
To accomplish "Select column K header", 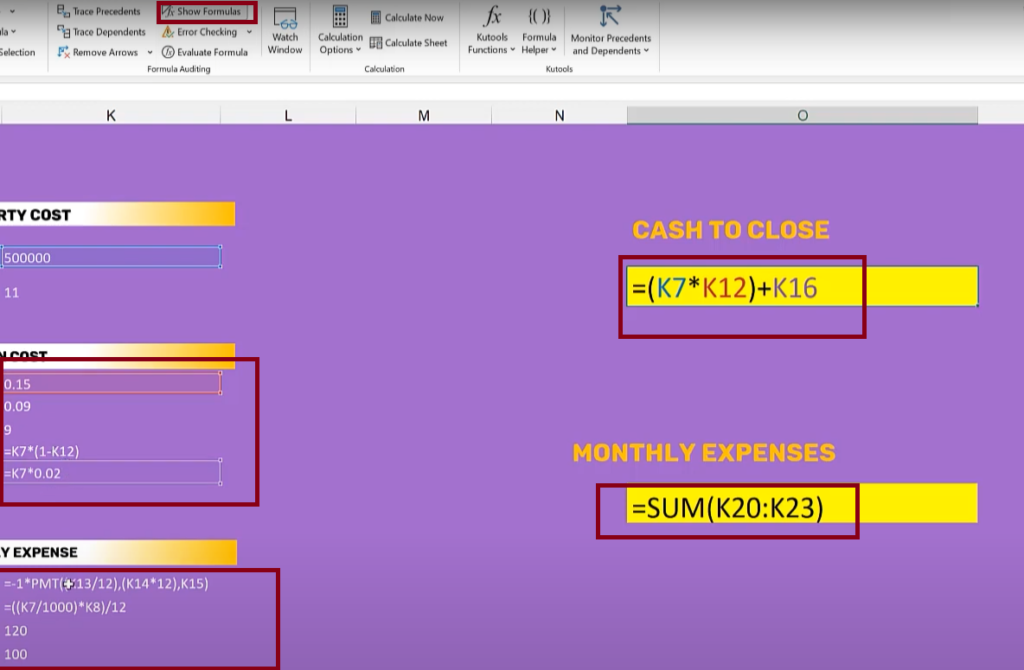I will click(x=111, y=116).
